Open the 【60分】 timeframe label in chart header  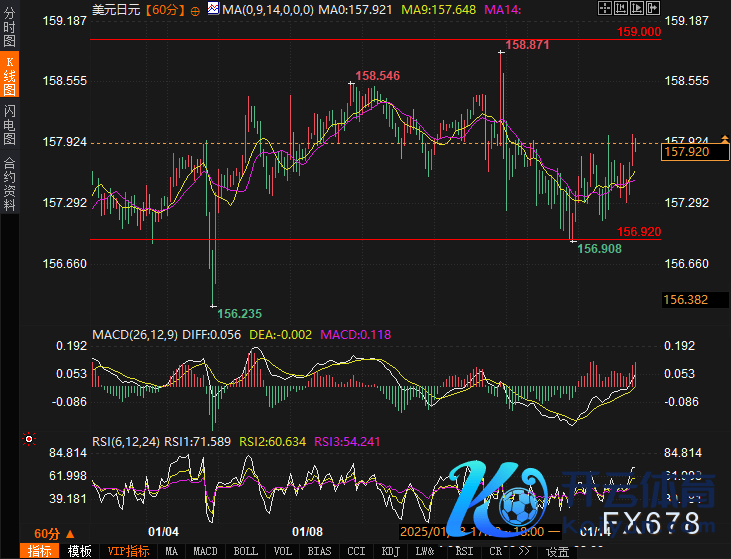point(166,10)
